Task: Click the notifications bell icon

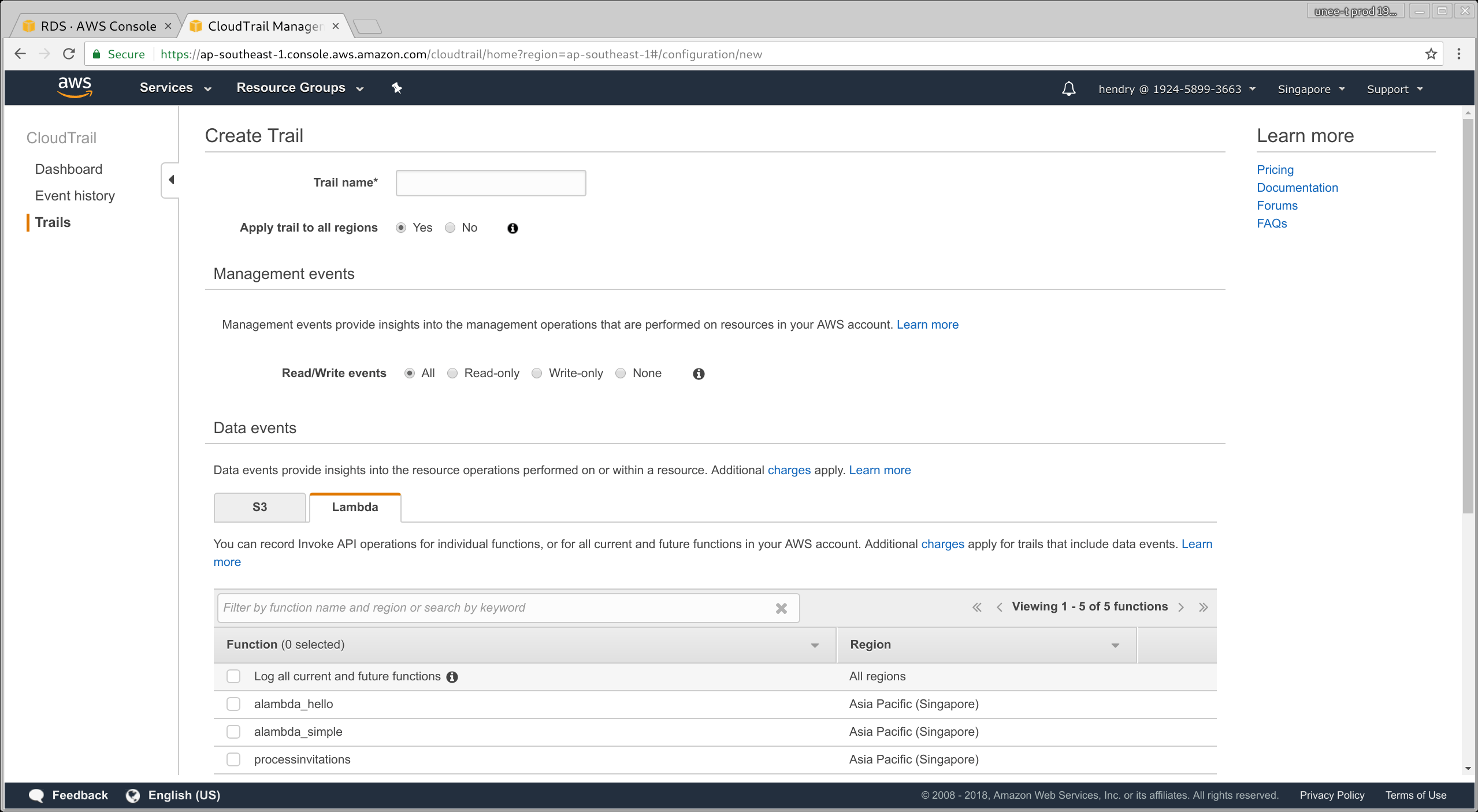Action: pos(1068,88)
